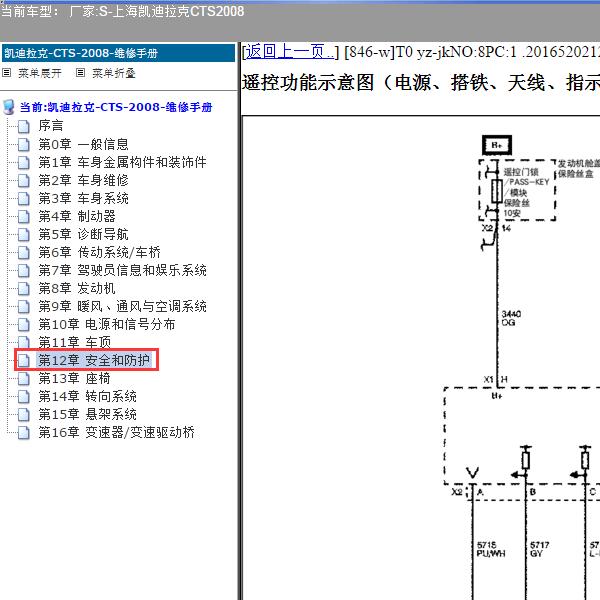This screenshot has width=600, height=600.
Task: Click the page icon beside 序言
Action: (24, 126)
